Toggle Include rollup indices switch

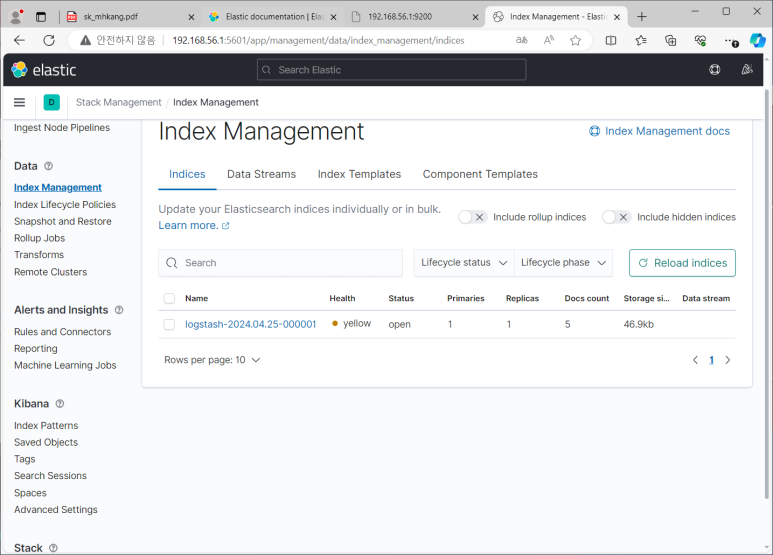pos(472,217)
